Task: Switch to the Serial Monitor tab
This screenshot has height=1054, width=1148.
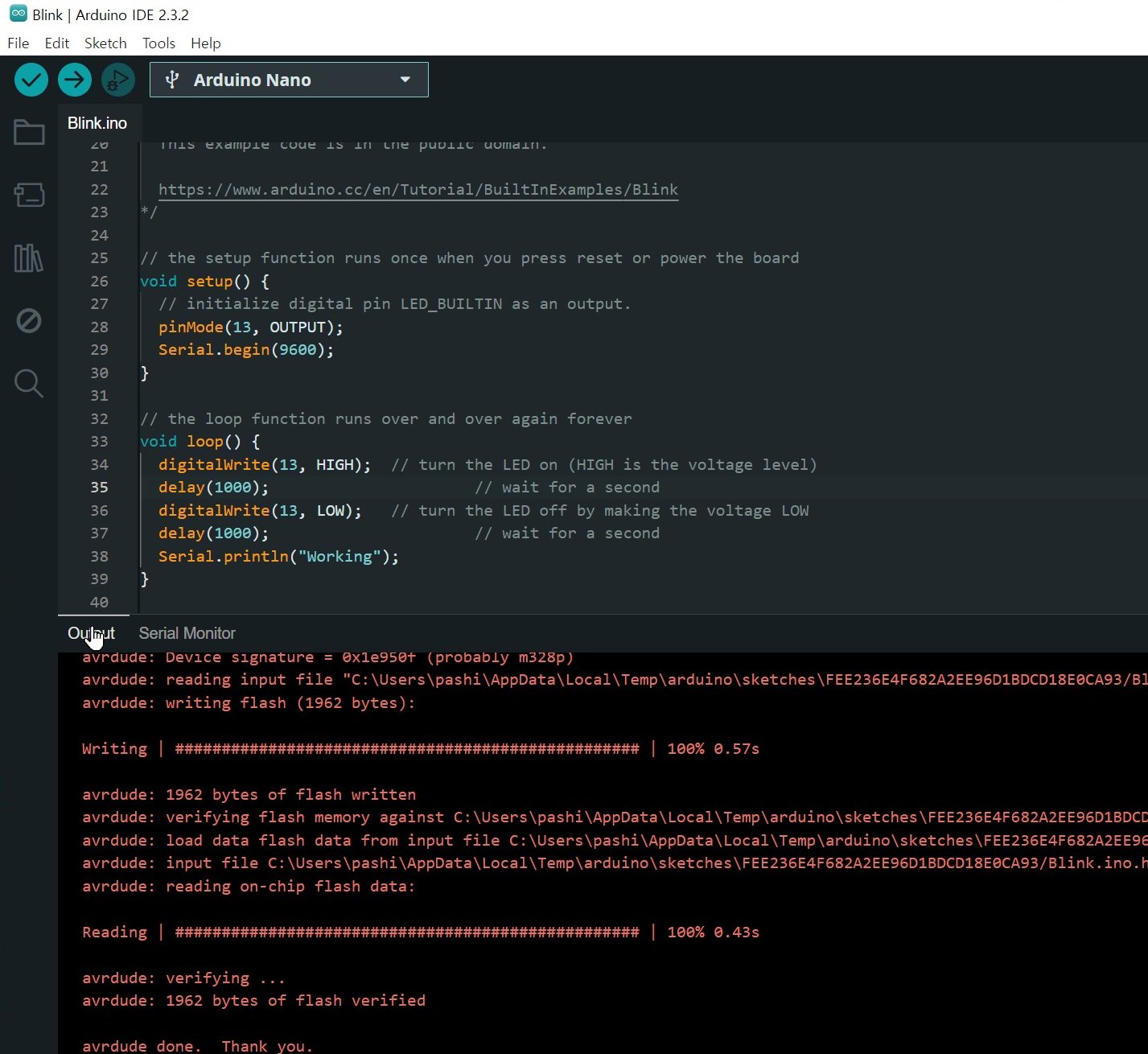Action: tap(187, 633)
